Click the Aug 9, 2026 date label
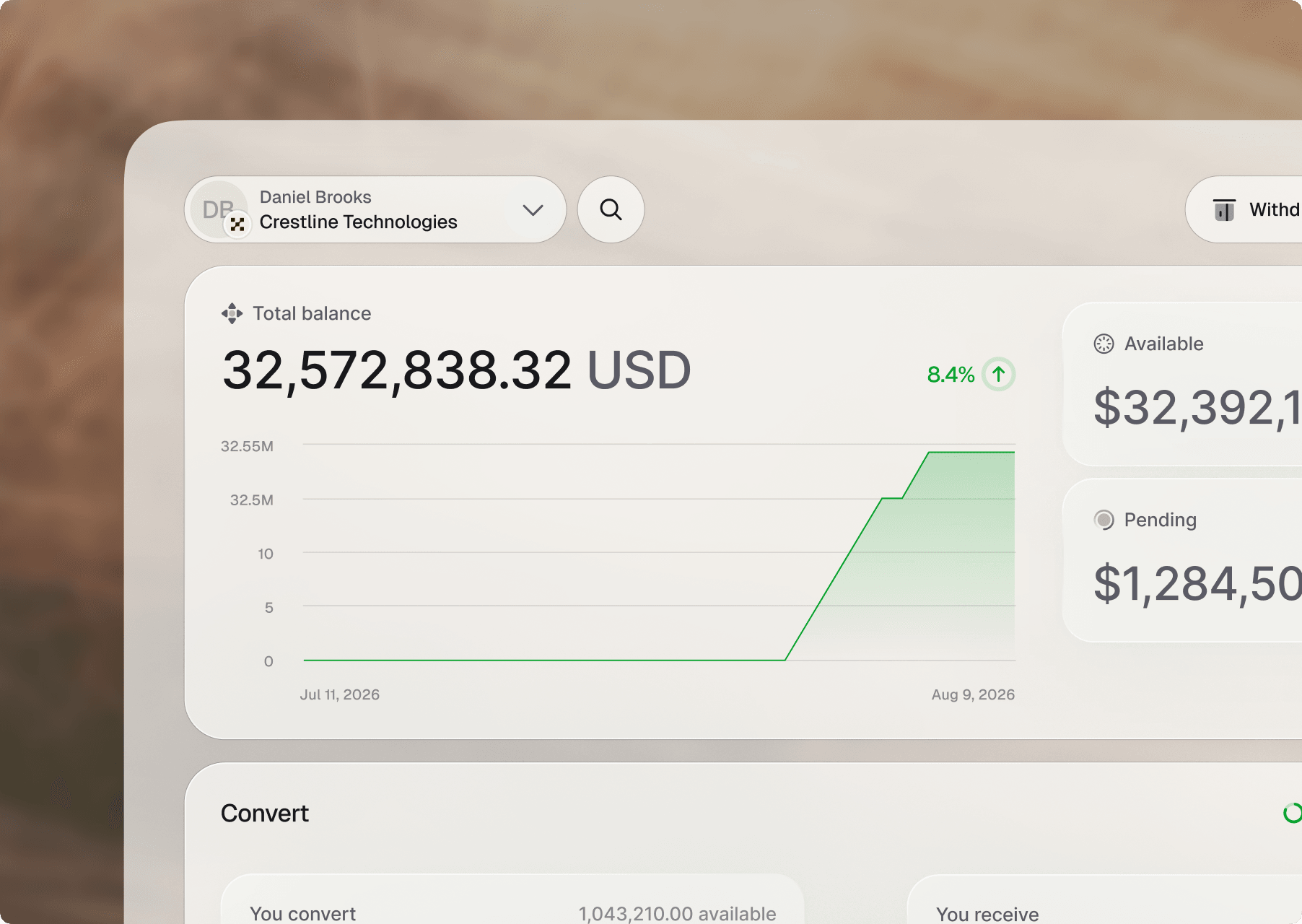 (x=973, y=694)
